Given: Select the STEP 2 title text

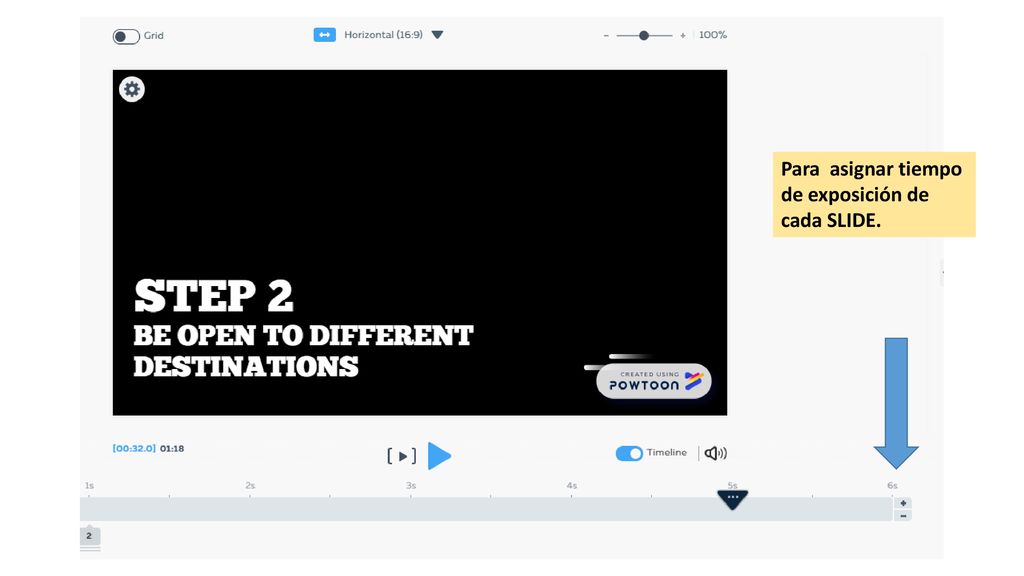Looking at the screenshot, I should (x=214, y=296).
